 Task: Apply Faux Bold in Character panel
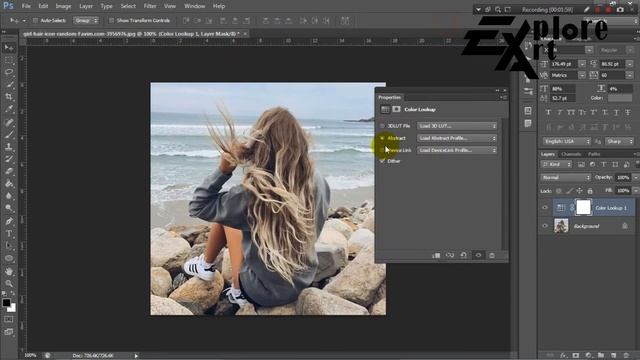548,112
